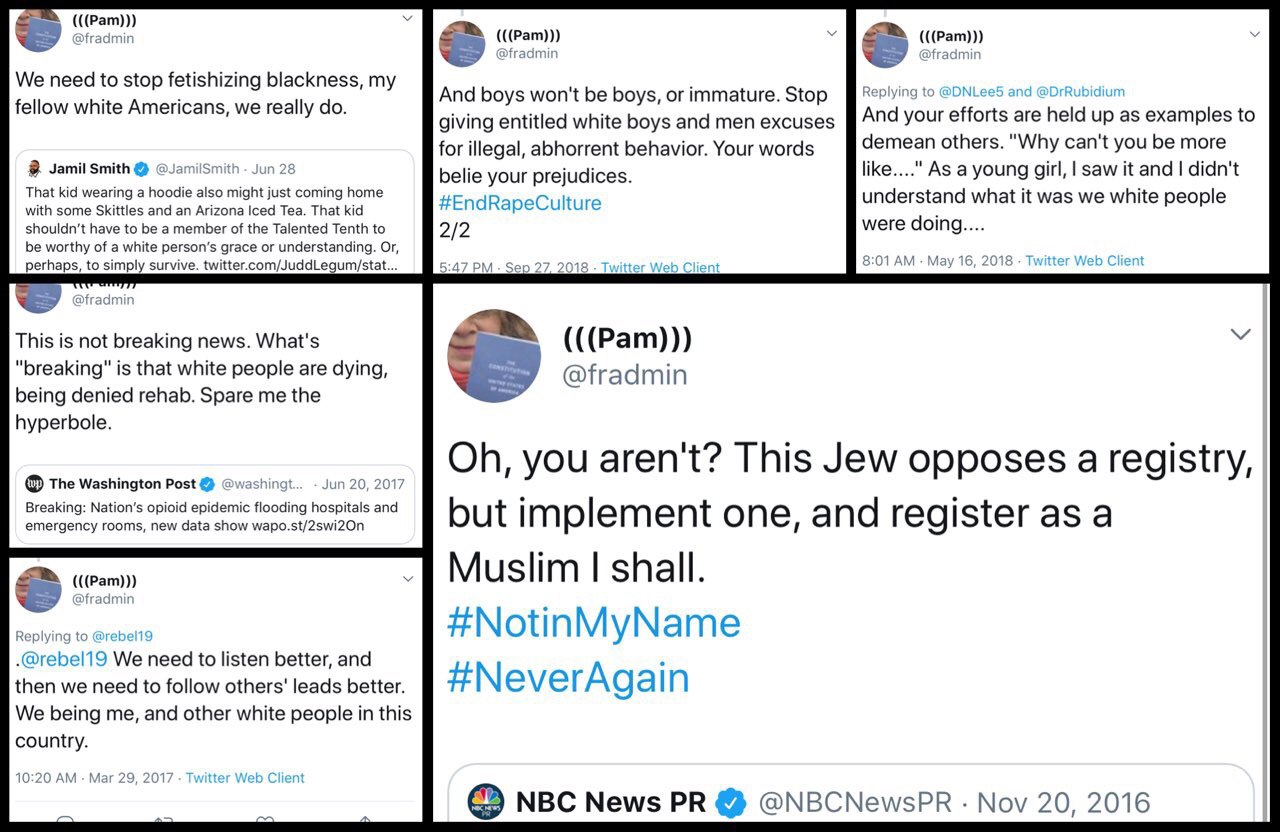Open the tweet options chevron on the @rebel19 reply
Screen dimensions: 1280x832
pyautogui.click(x=407, y=579)
